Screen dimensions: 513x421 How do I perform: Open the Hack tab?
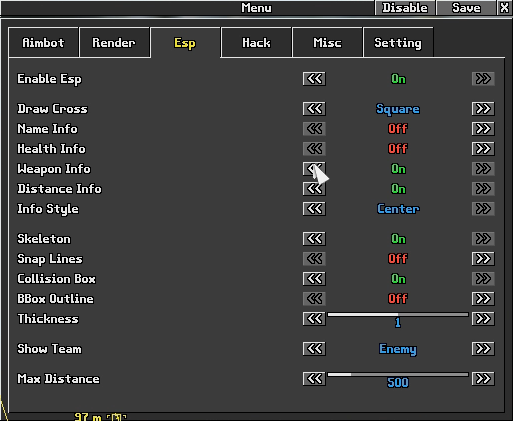point(256,43)
